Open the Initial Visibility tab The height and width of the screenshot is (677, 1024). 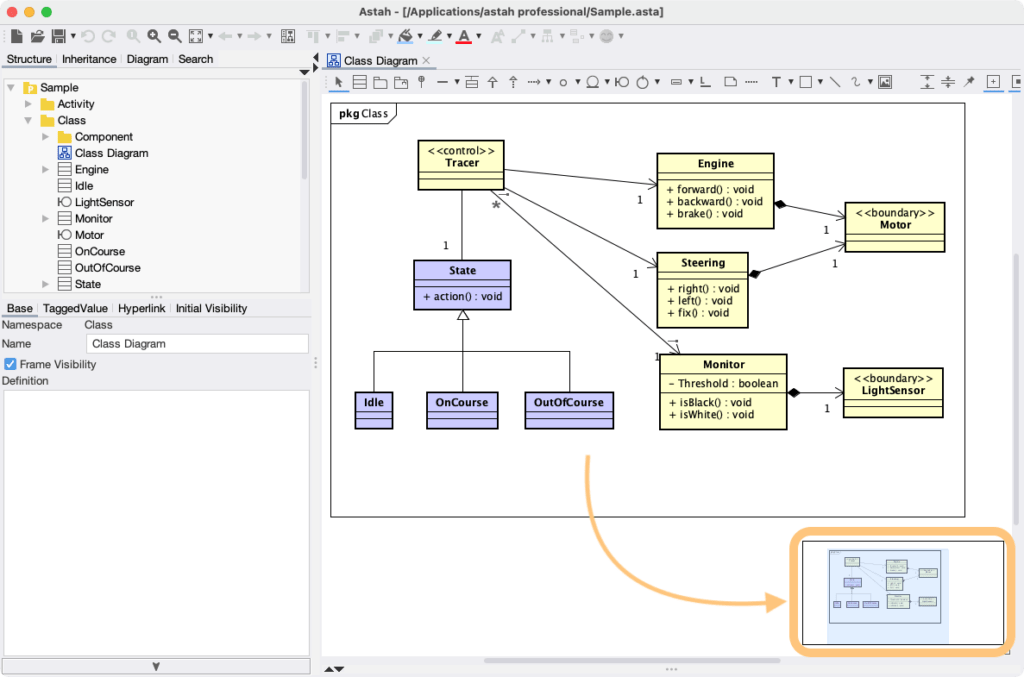coord(211,308)
